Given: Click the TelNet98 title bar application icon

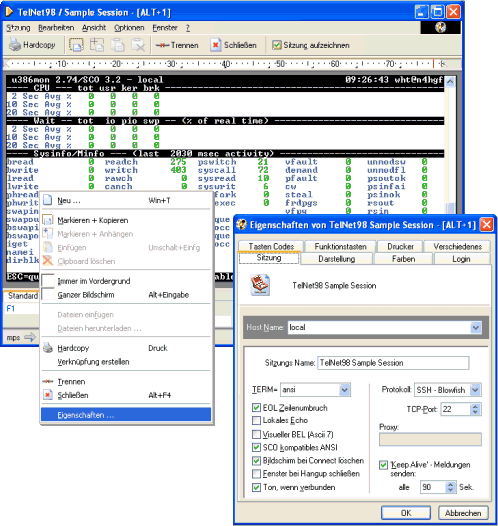Looking at the screenshot, I should pyautogui.click(x=9, y=12).
